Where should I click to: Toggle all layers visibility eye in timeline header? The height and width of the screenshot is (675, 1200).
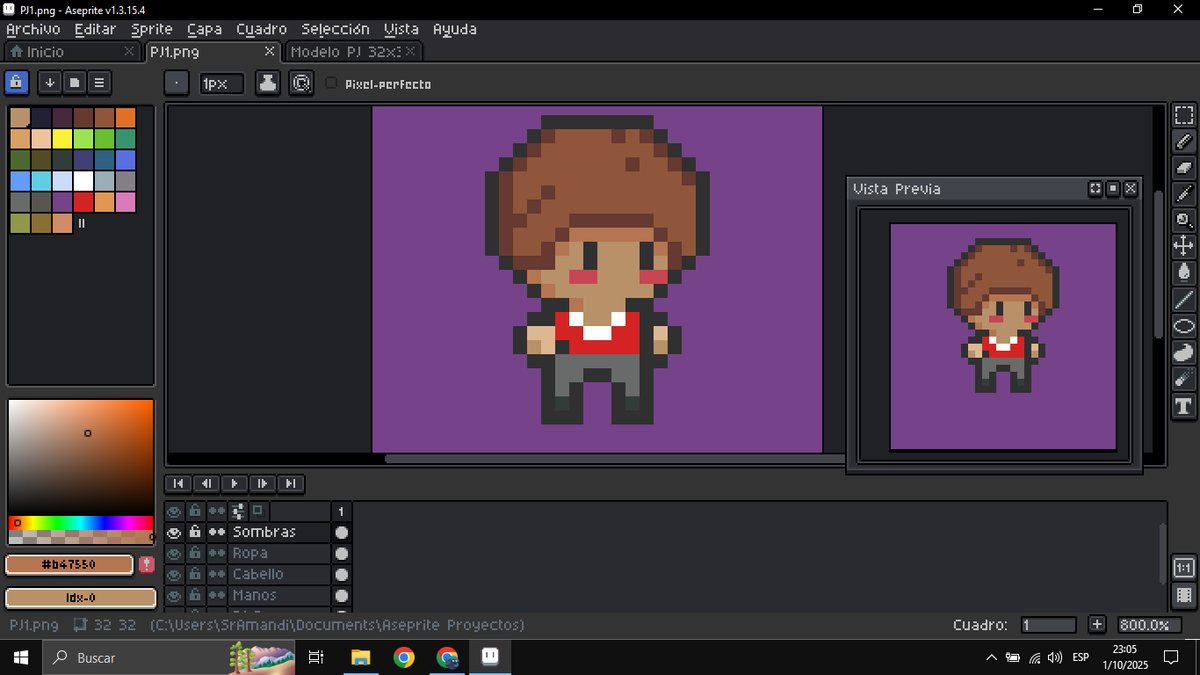175,511
